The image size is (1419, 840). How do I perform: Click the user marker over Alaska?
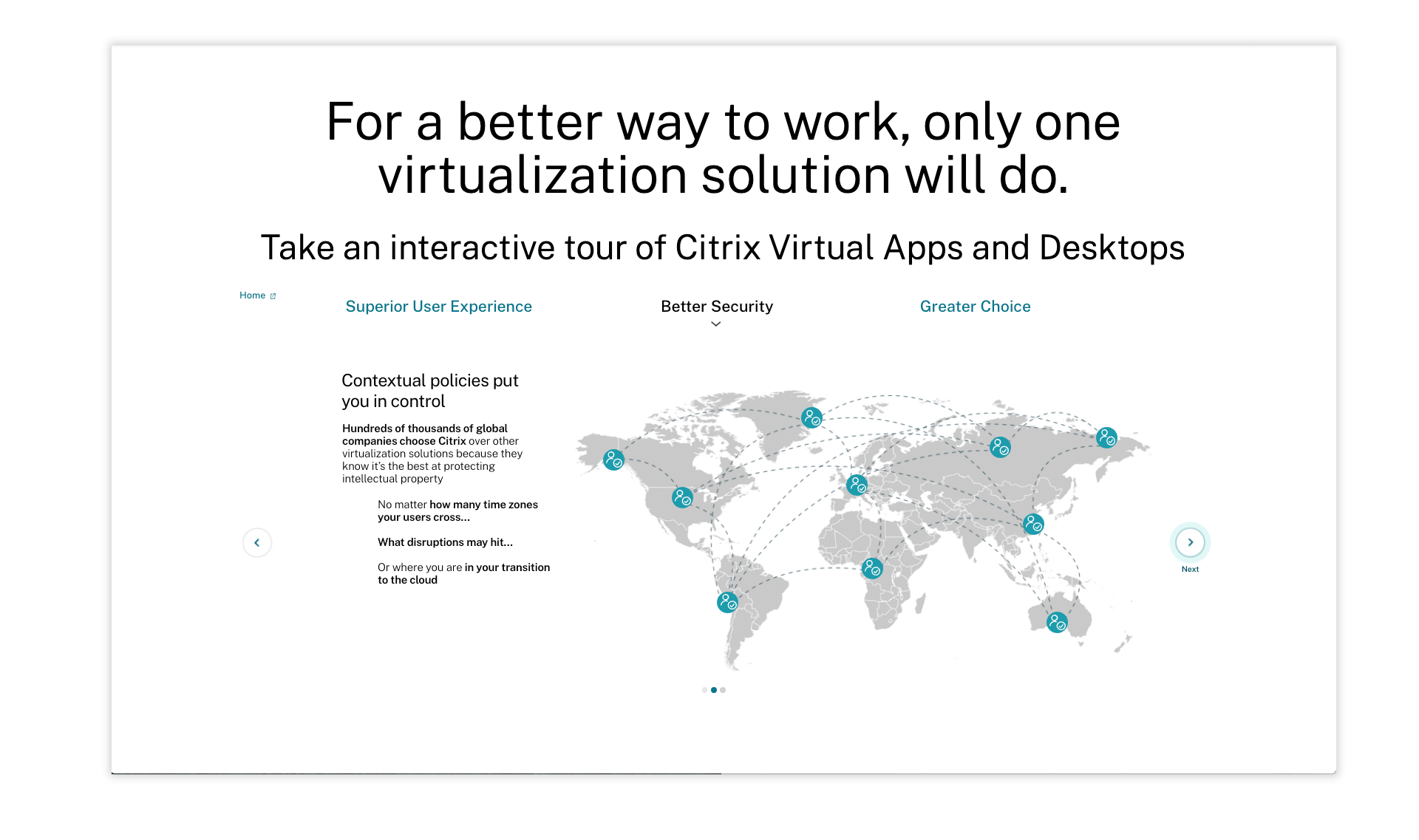[x=613, y=460]
